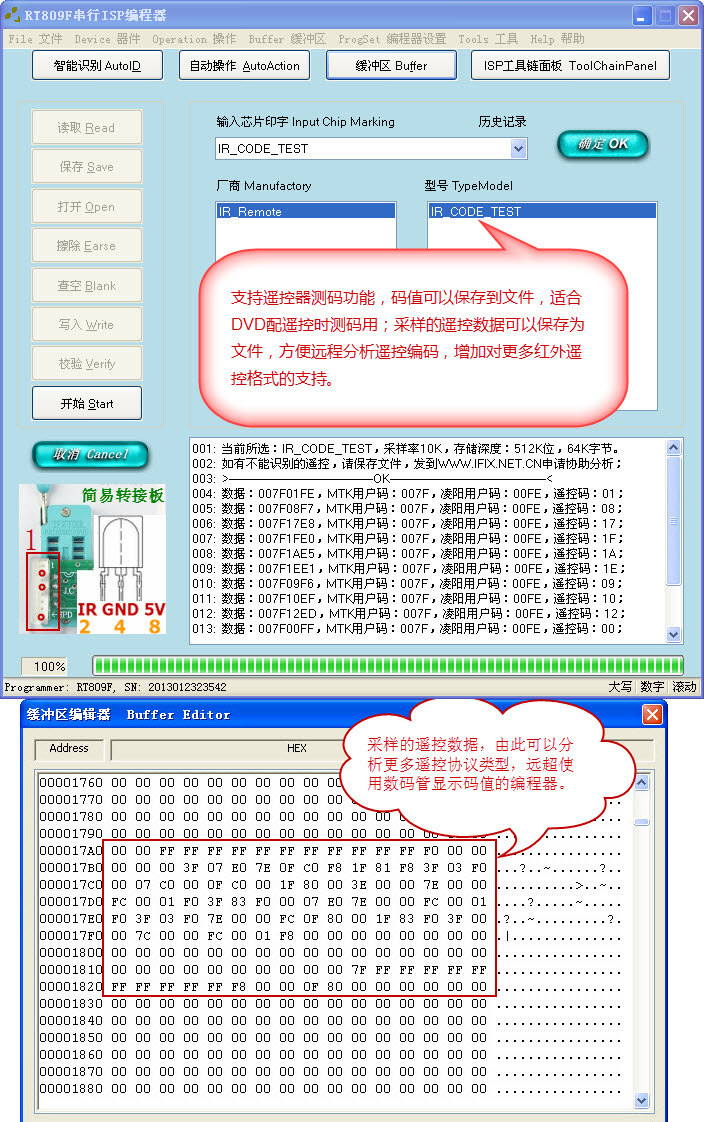The height and width of the screenshot is (1122, 704).
Task: Click the 大写 caps status indicator
Action: coord(620,687)
